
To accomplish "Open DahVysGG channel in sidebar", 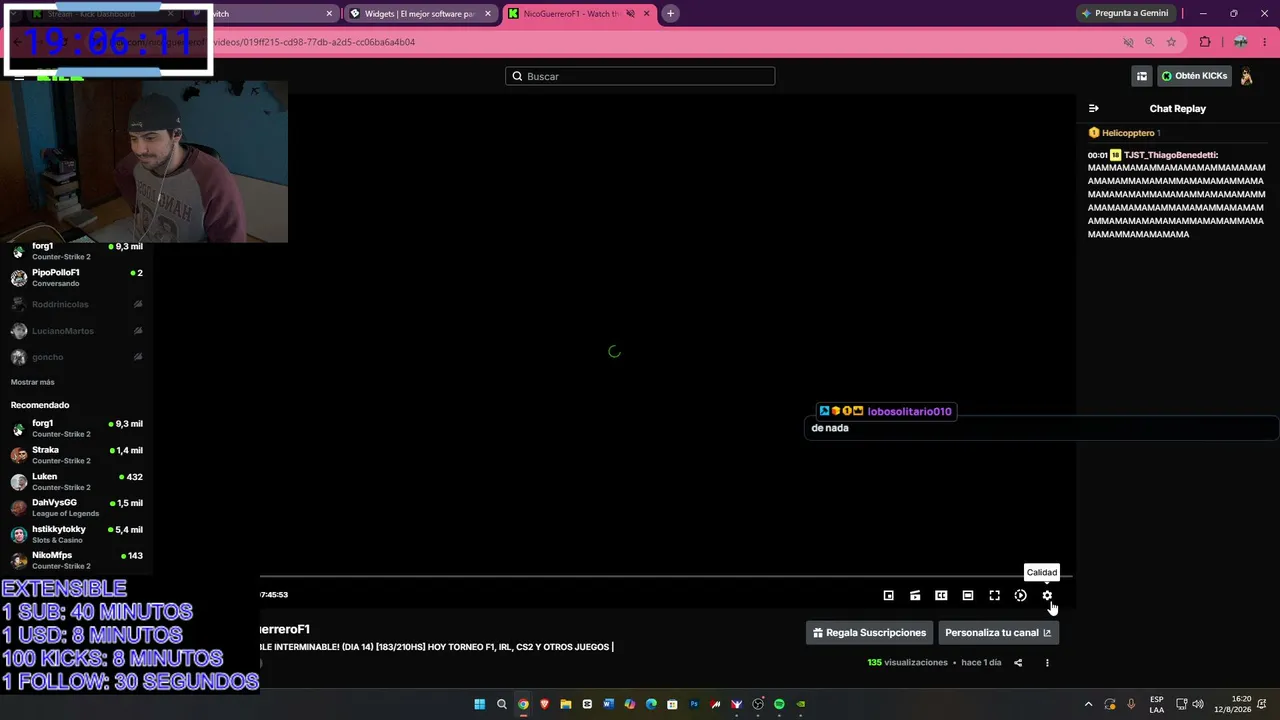I will (x=77, y=508).
